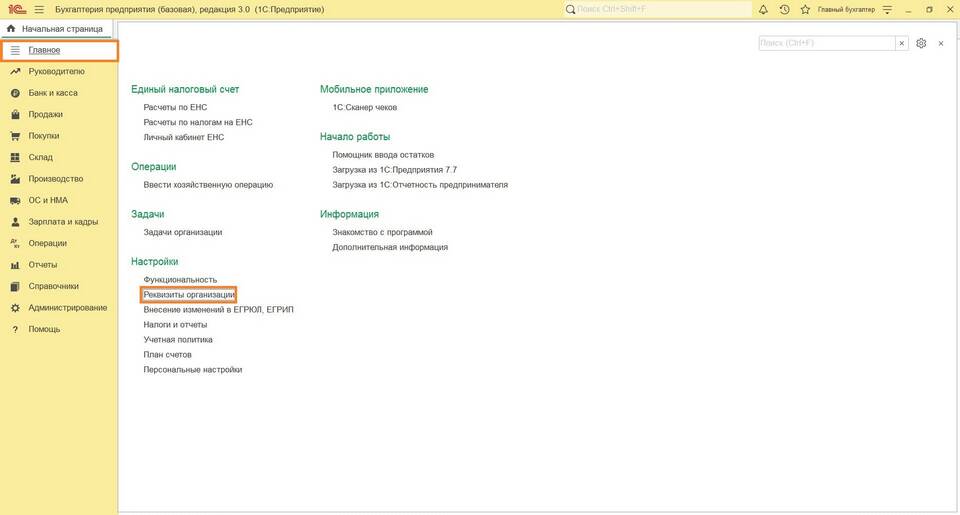Open history clock icon in title bar

tap(784, 9)
